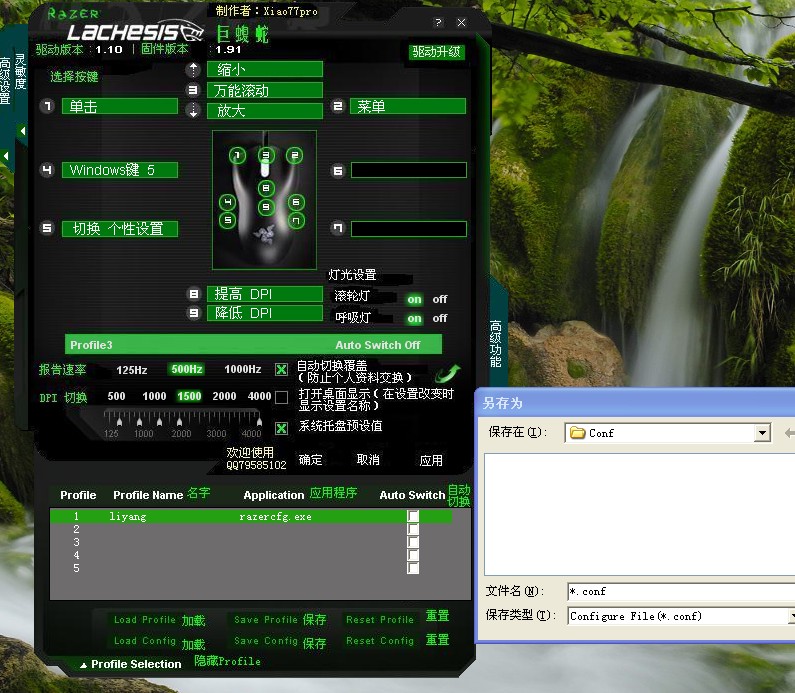Select button 8 on the mouse diagram

click(265, 188)
